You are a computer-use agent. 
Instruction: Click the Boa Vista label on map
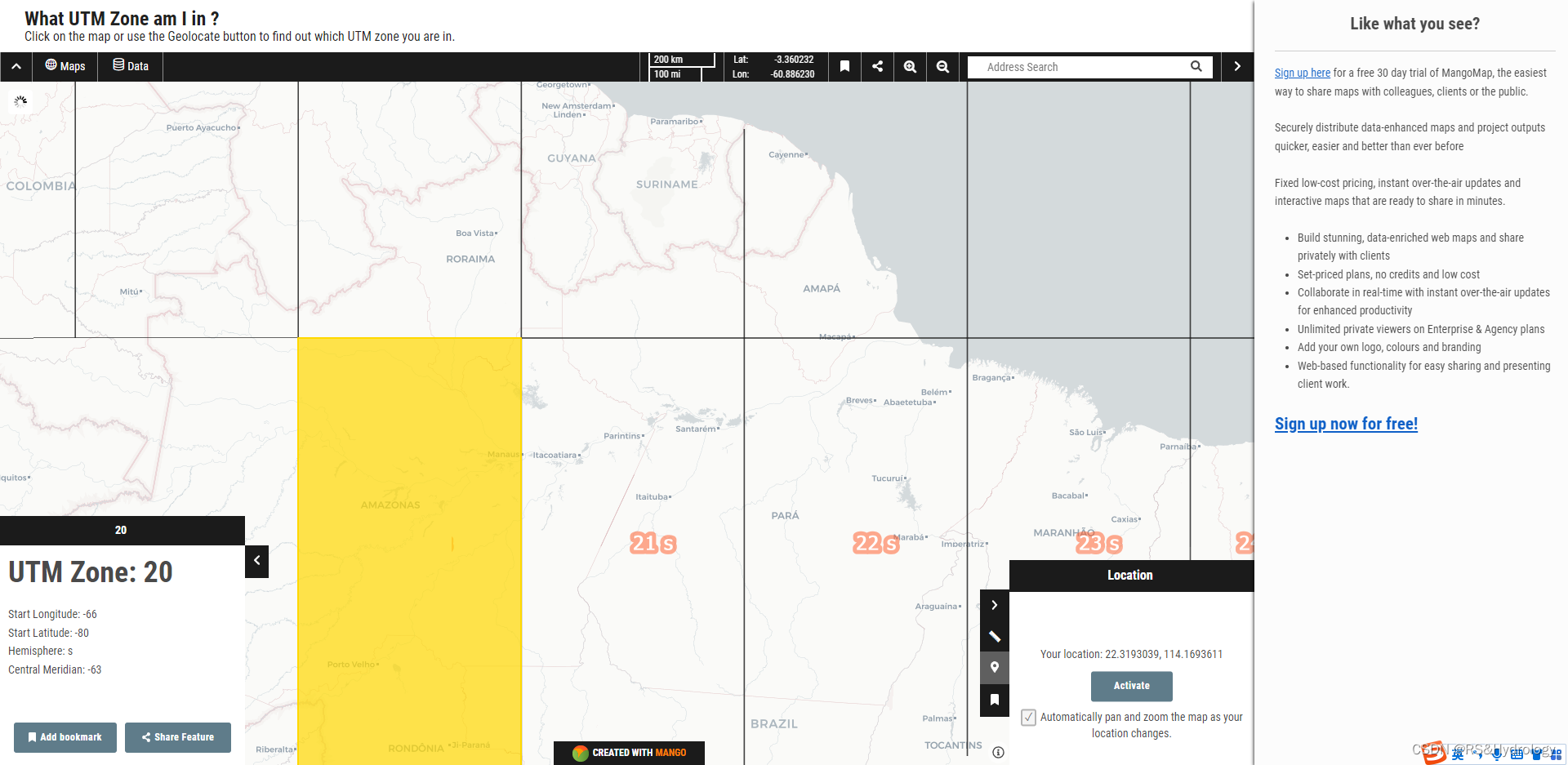coord(475,233)
